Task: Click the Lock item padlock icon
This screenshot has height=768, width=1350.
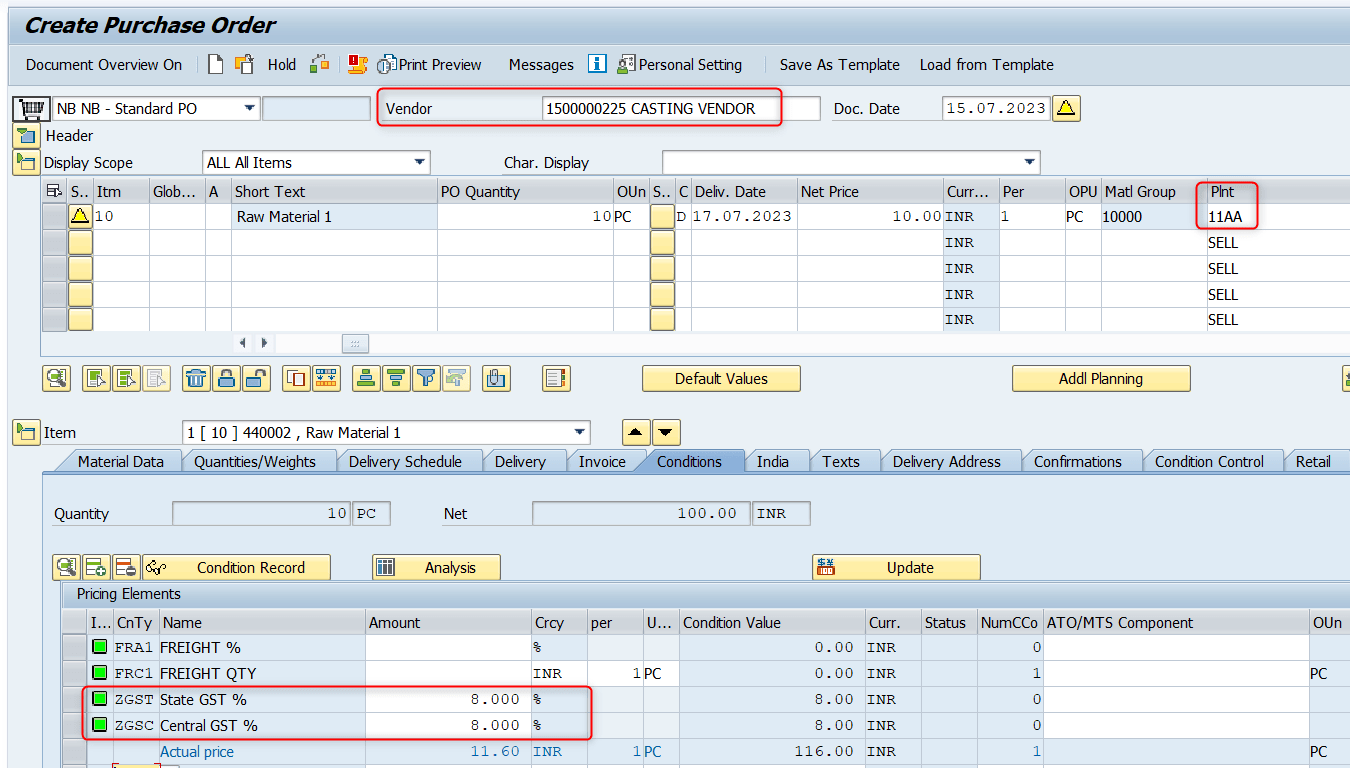Action: tap(227, 378)
